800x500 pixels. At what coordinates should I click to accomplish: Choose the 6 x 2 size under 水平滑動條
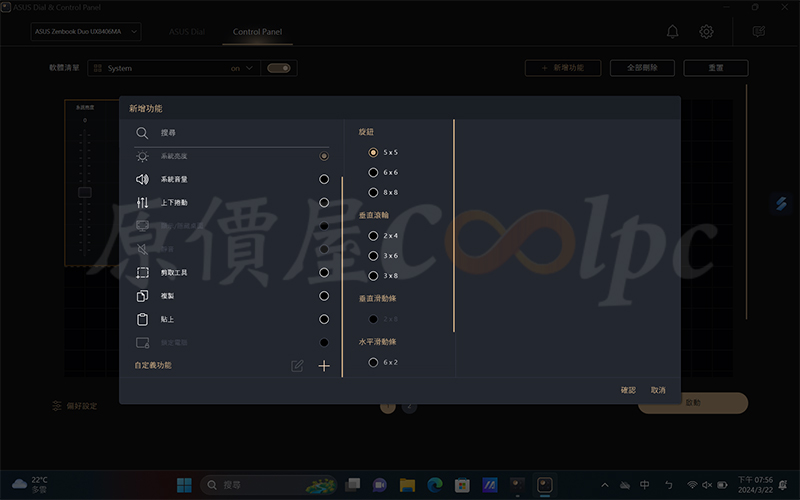[x=373, y=362]
